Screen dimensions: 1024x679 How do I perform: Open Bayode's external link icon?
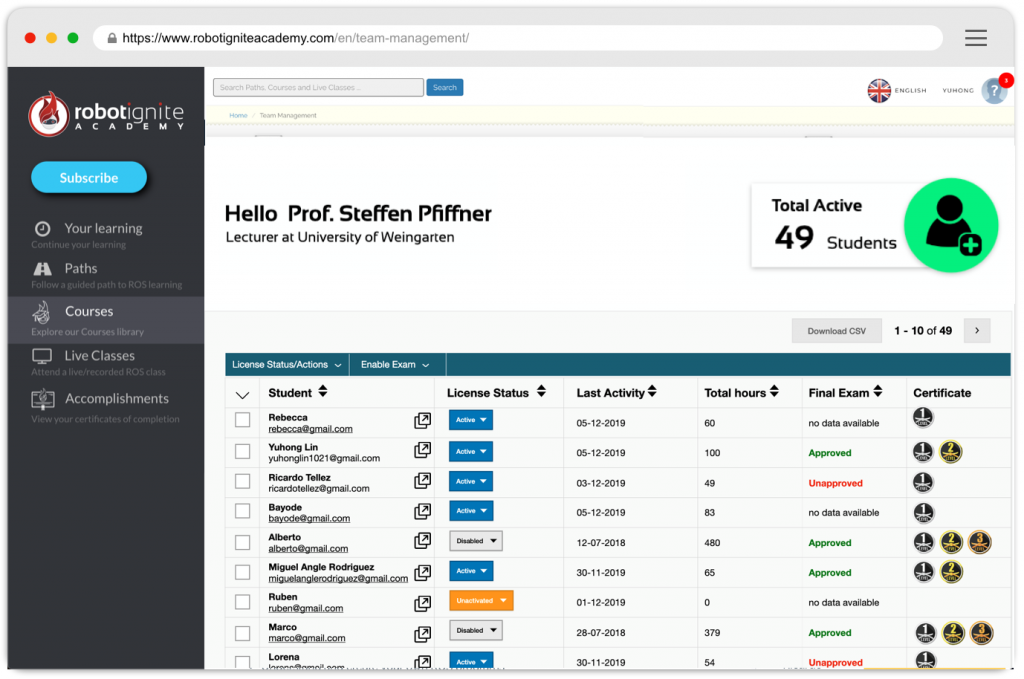pyautogui.click(x=423, y=511)
